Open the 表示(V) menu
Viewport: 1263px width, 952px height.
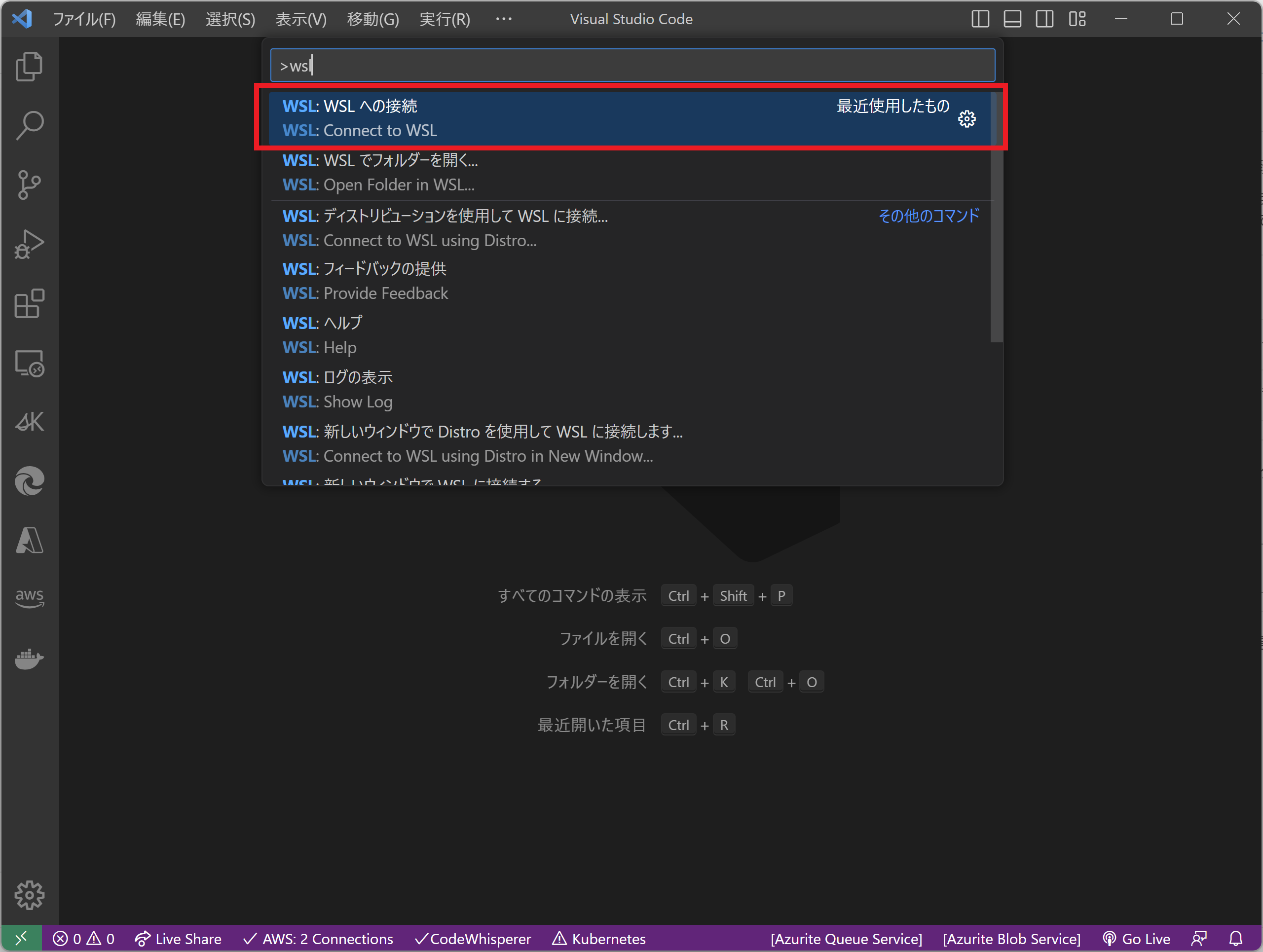301,19
